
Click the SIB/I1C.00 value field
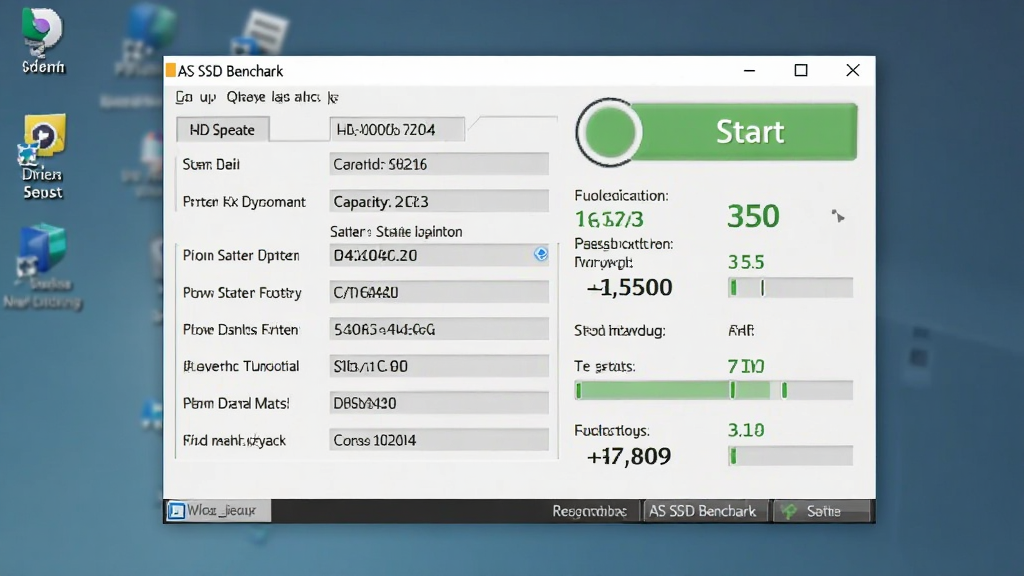pyautogui.click(x=439, y=366)
